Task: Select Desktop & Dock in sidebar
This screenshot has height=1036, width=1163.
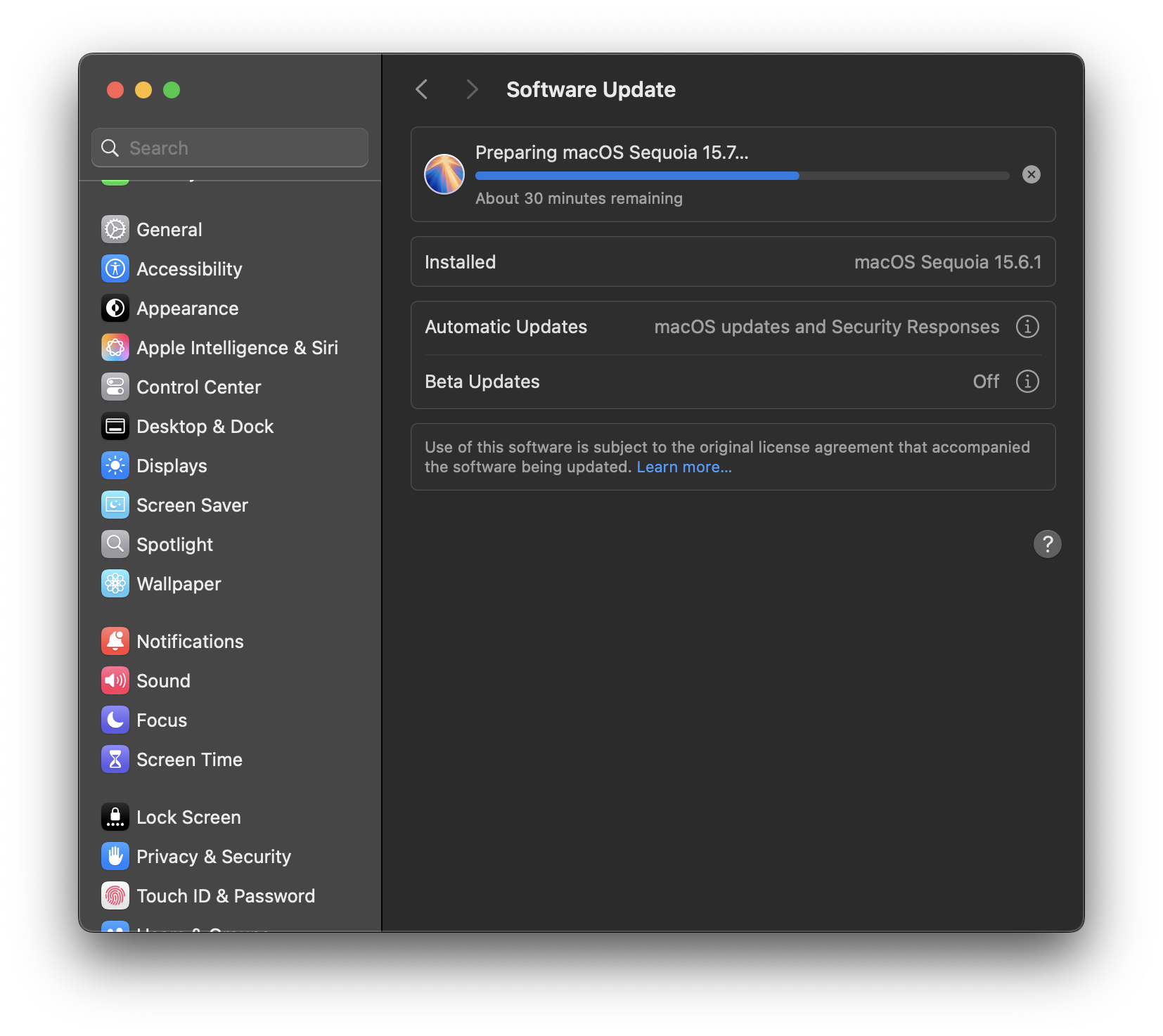Action: [x=205, y=427]
